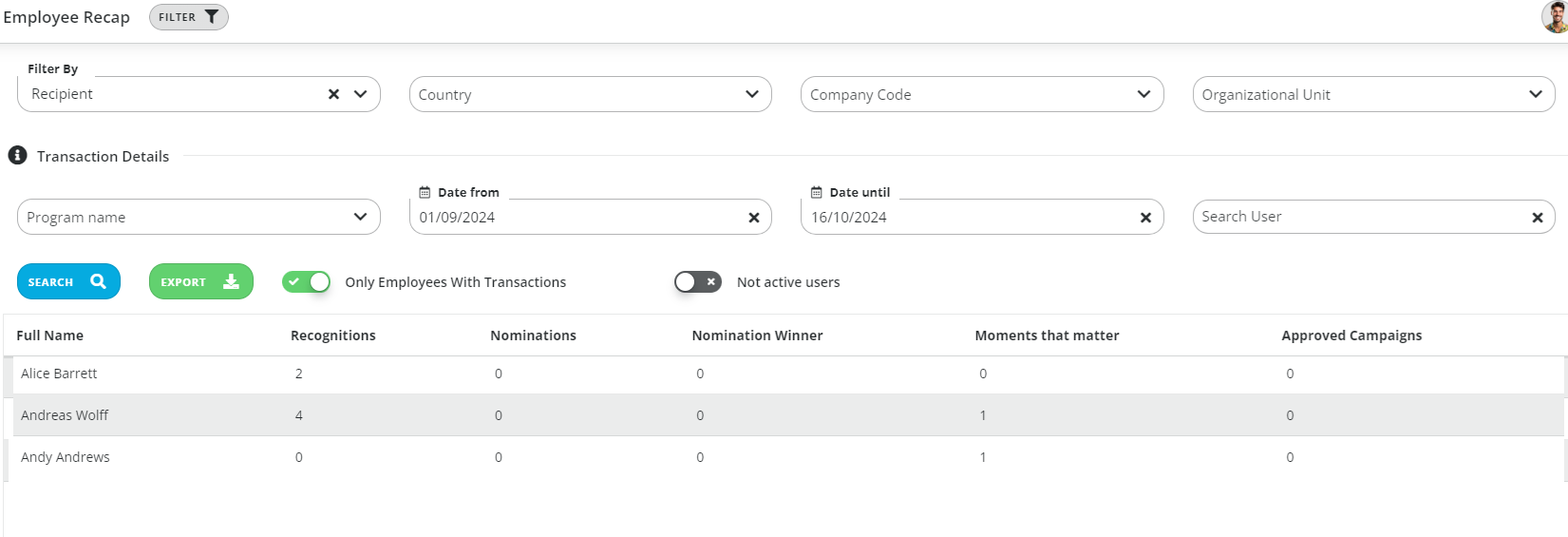Click the blue Search button

68,281
